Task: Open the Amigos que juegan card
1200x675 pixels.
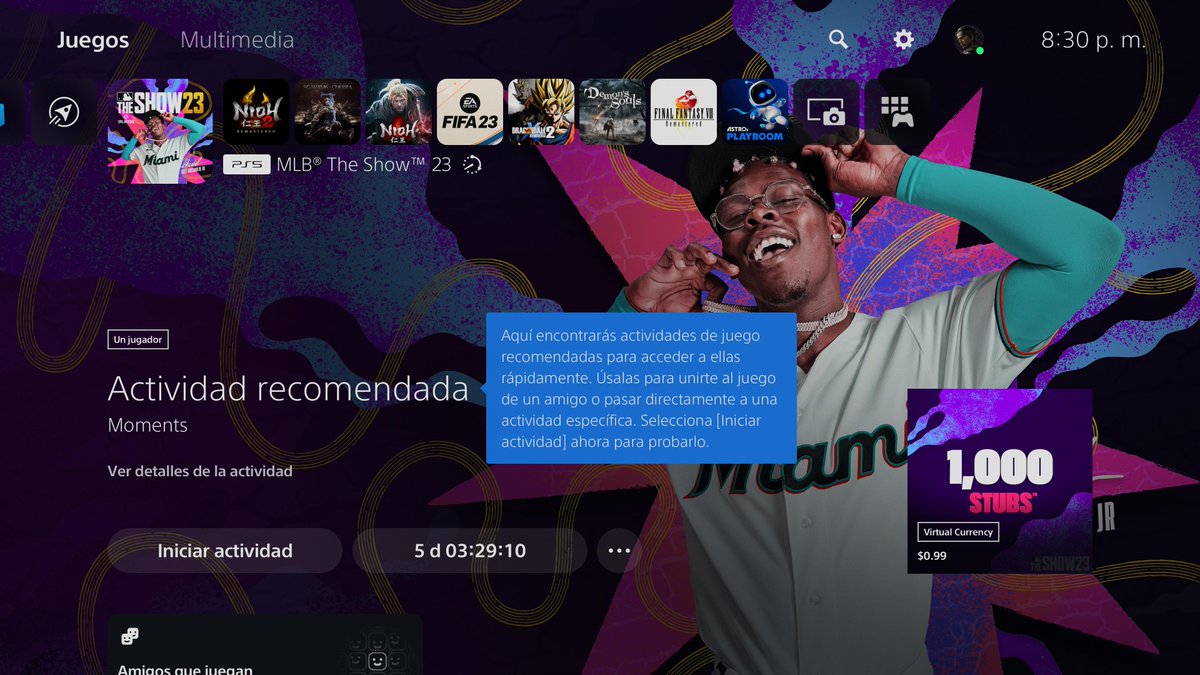Action: coord(265,645)
